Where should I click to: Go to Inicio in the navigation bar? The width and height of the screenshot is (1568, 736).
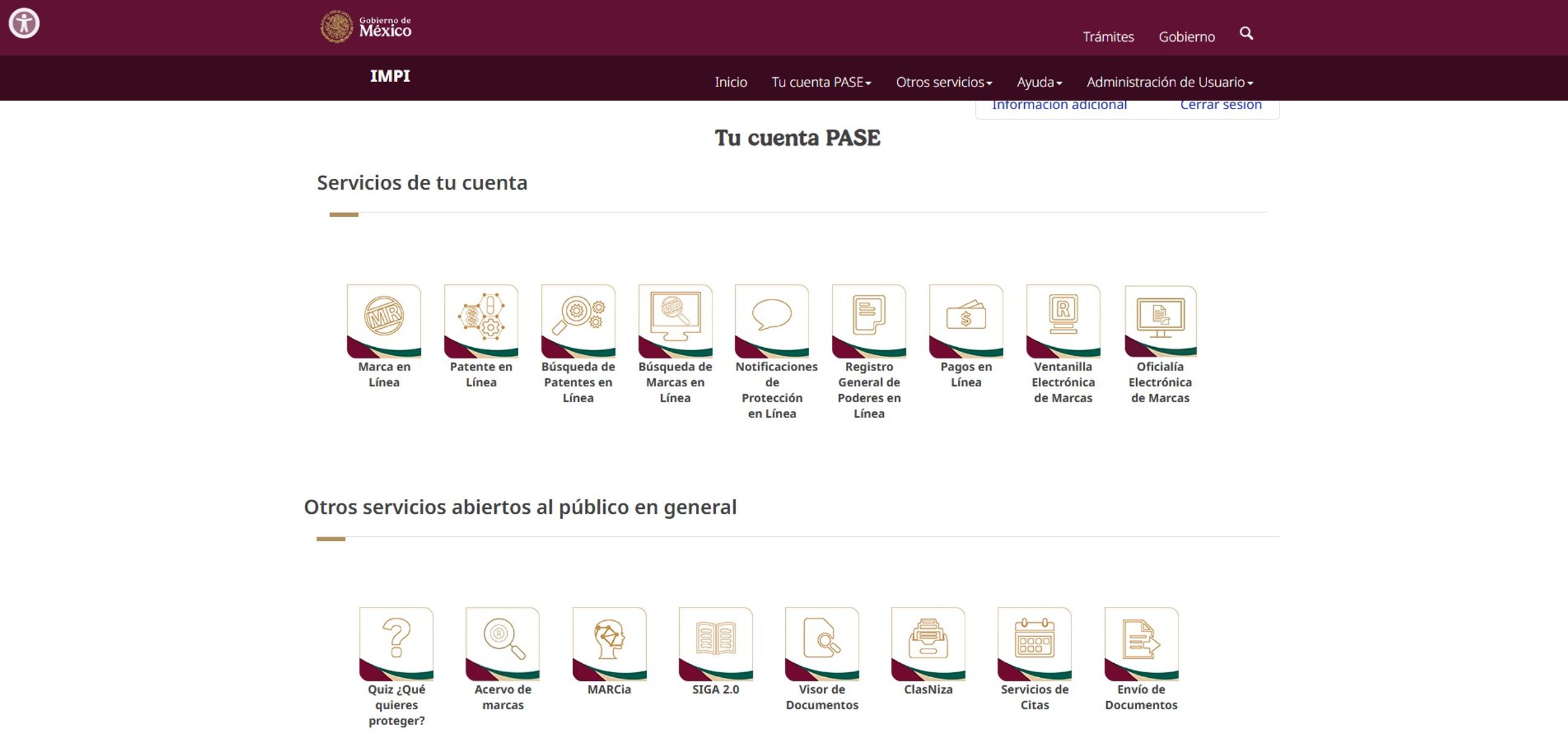pyautogui.click(x=731, y=82)
